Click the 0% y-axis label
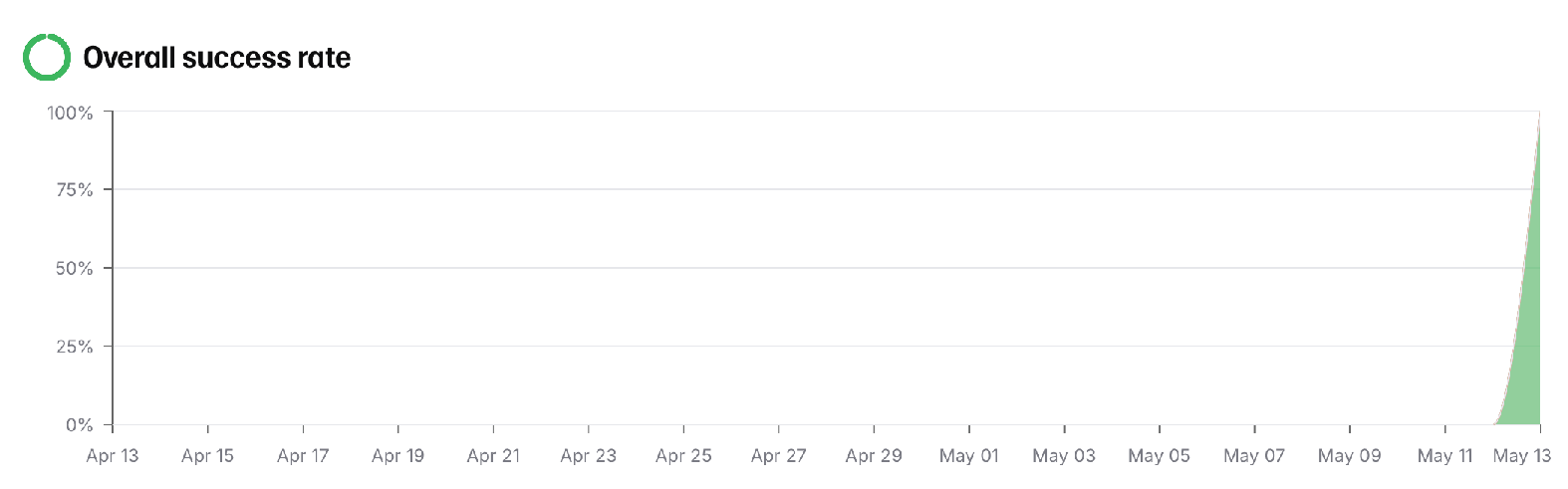The width and height of the screenshot is (1568, 489). pyautogui.click(x=79, y=425)
